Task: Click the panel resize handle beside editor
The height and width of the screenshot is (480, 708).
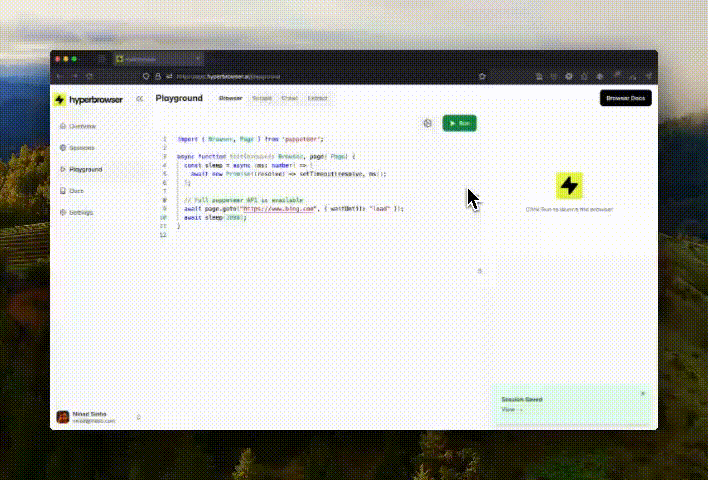Action: pyautogui.click(x=480, y=271)
